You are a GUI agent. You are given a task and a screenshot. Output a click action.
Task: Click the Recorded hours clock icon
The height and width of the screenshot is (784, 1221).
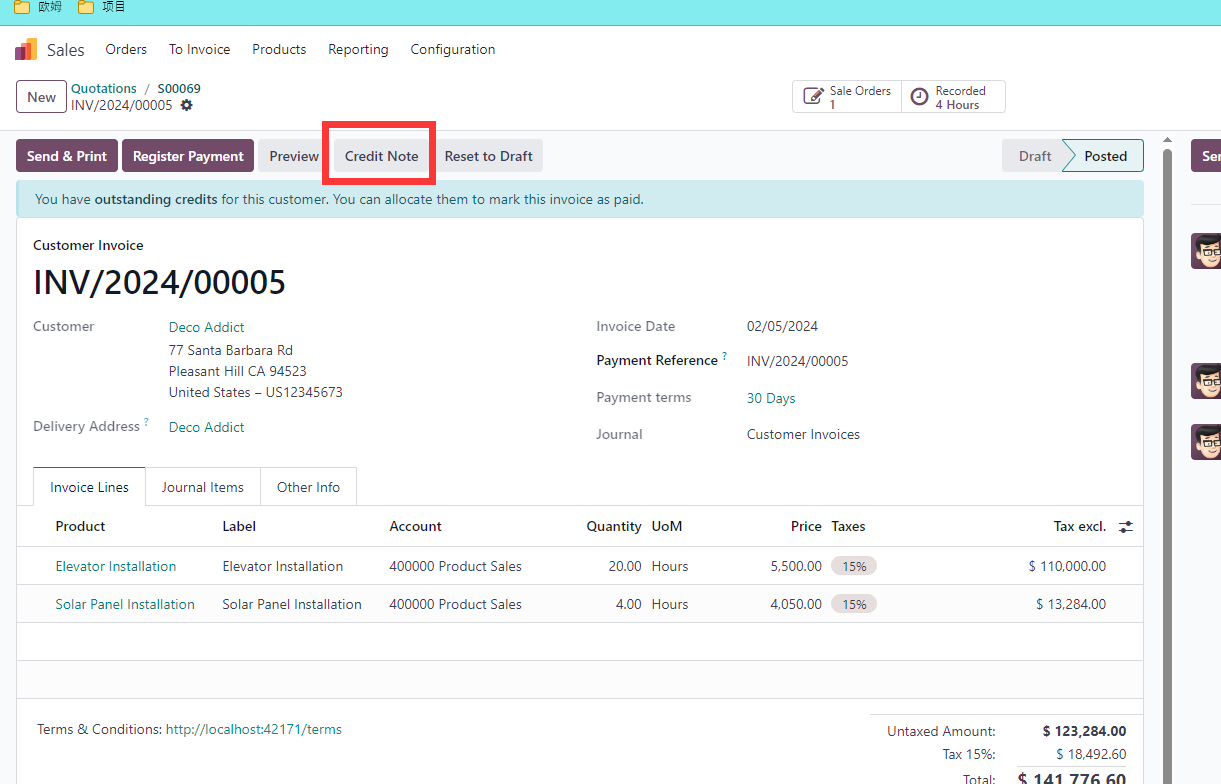[919, 97]
